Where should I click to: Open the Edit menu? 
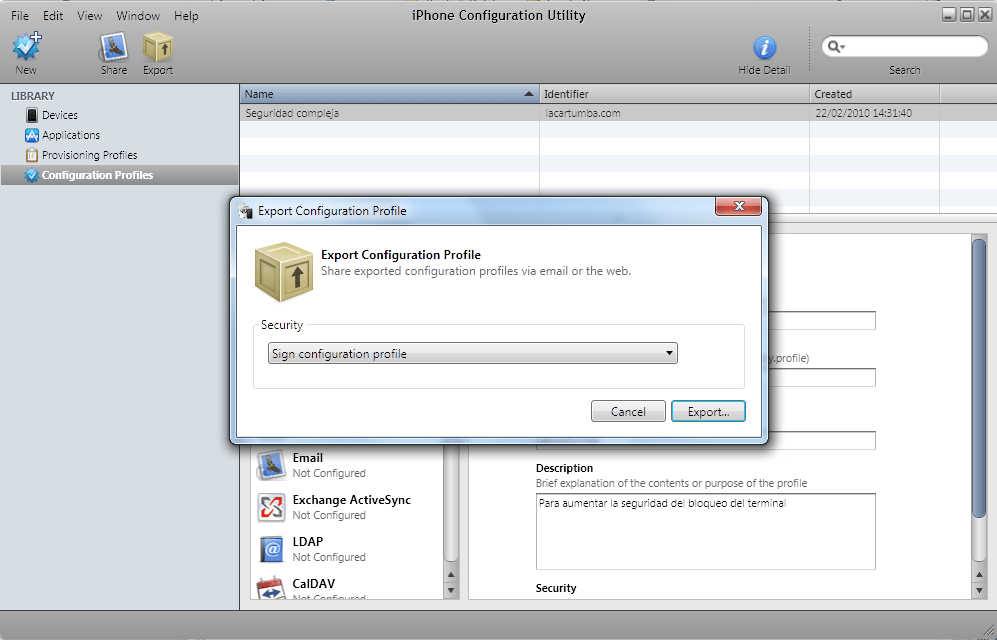point(53,16)
